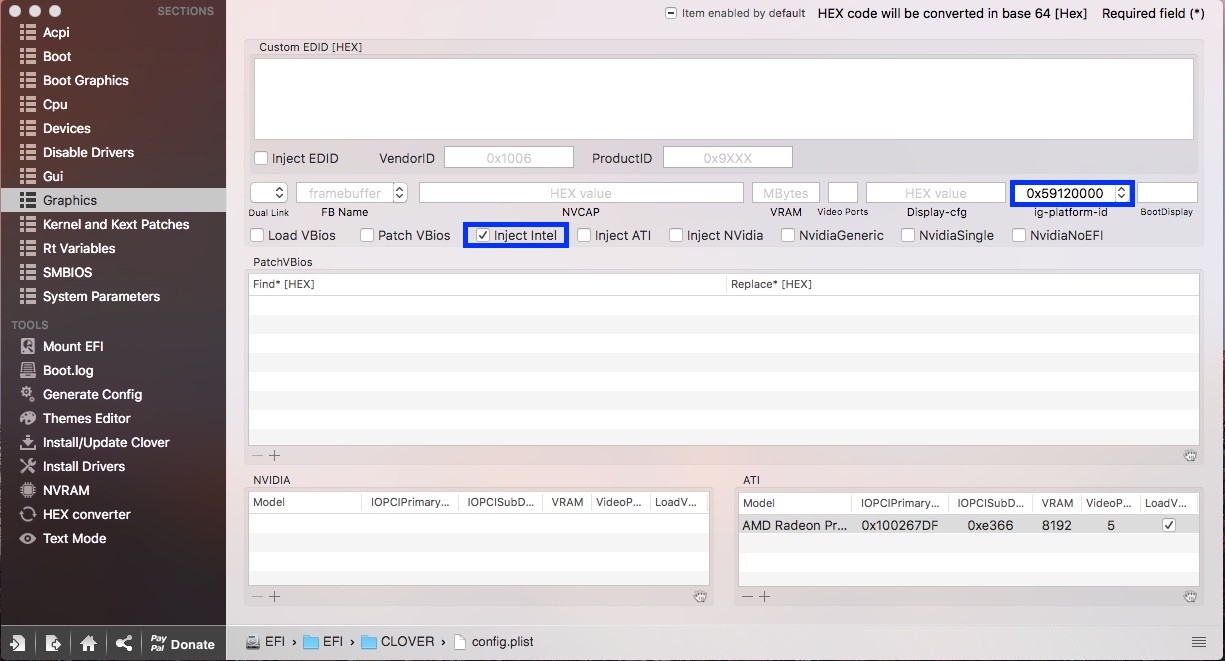Viewport: 1225px width, 661px height.
Task: Uncheck the Inject Intel checkbox
Action: point(483,235)
